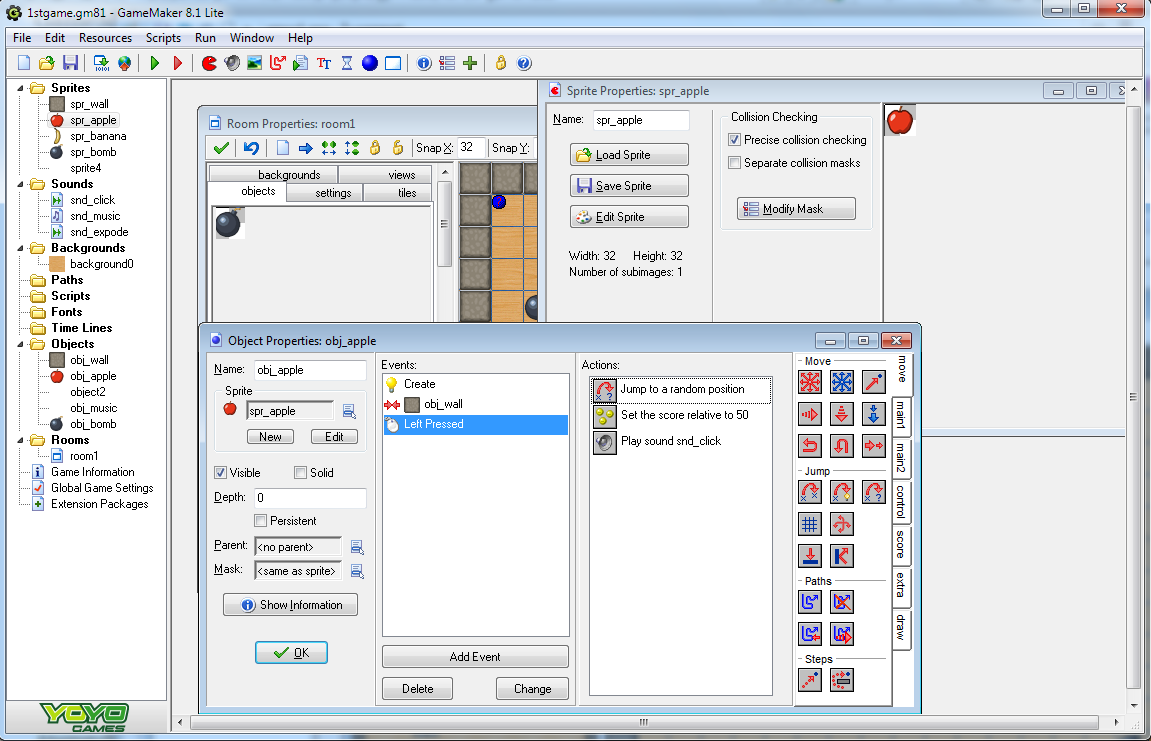Click the room editor undo arrow icon
Viewport: 1151px width, 741px height.
click(x=251, y=148)
